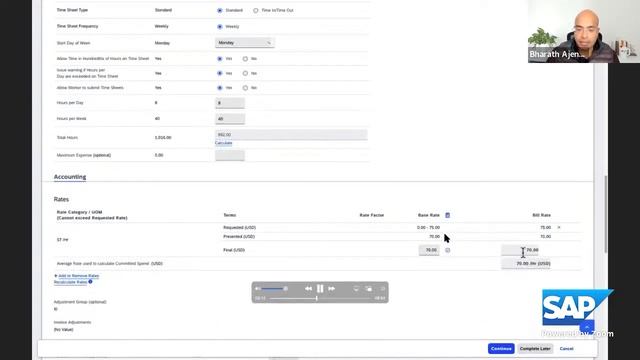Screen dimensions: 640x360
Task: Click the Calculate link under Total Hours
Action: click(x=223, y=143)
